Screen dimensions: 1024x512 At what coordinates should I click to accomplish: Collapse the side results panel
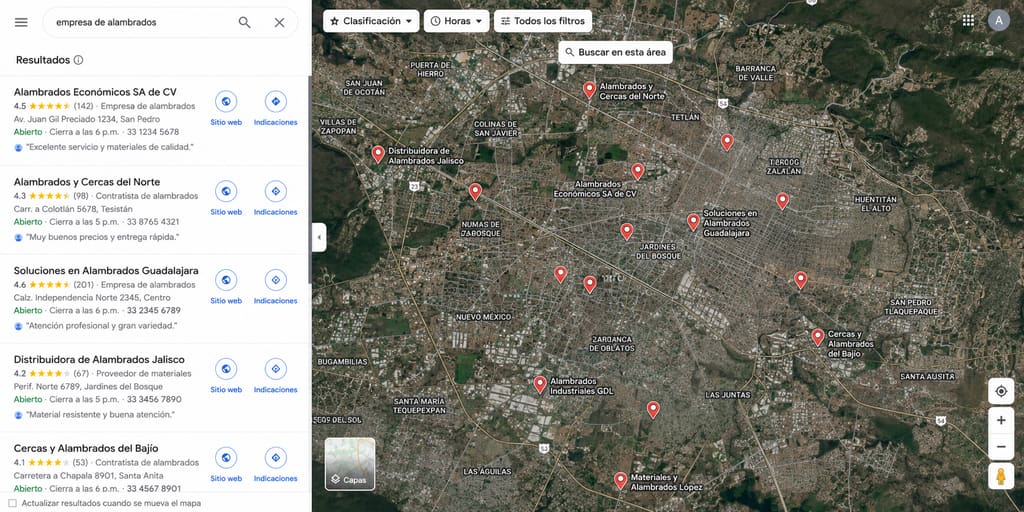319,237
